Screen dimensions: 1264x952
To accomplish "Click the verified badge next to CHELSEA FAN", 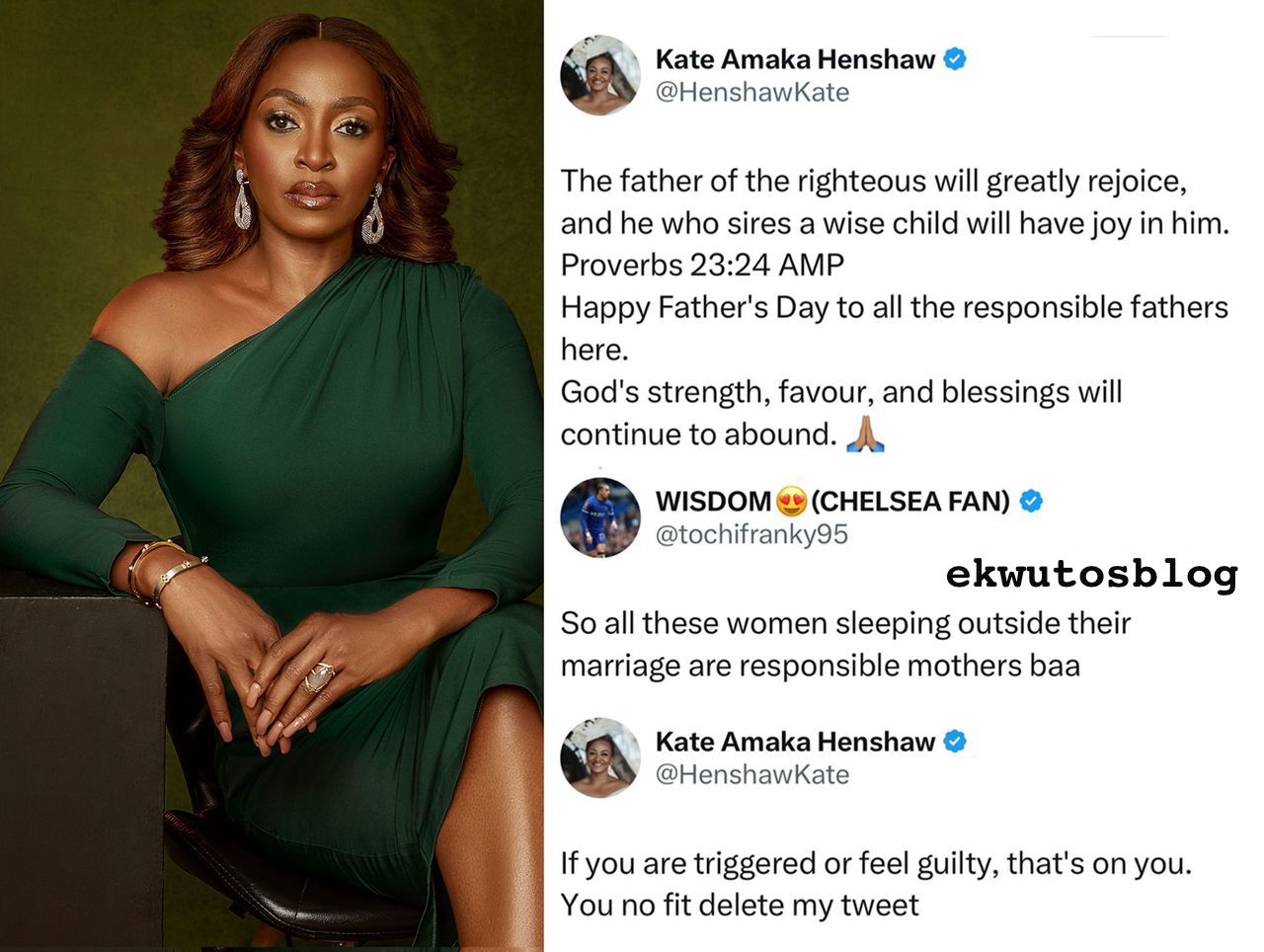I will pos(1030,502).
